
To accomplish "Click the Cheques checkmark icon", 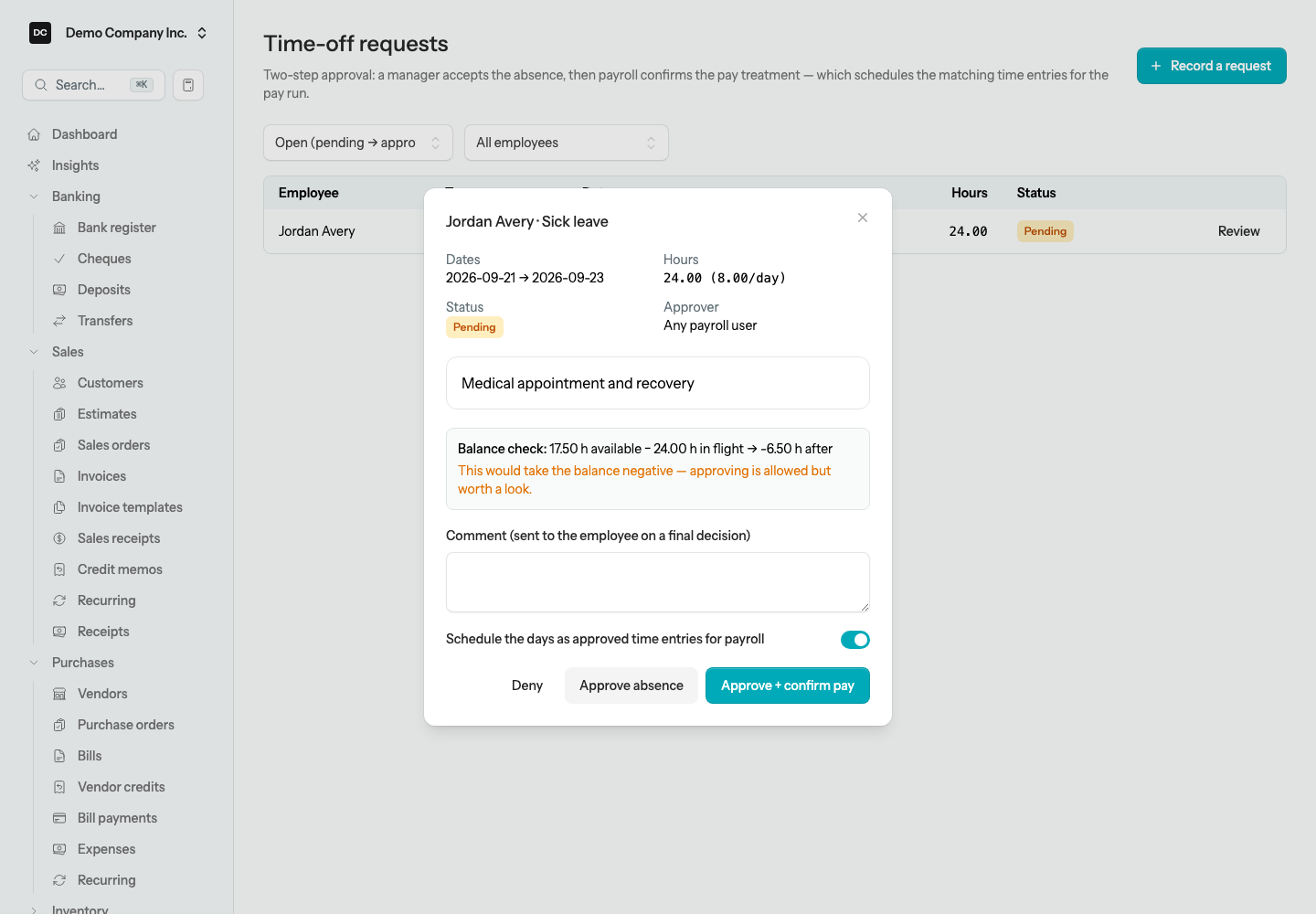I will 59,259.
